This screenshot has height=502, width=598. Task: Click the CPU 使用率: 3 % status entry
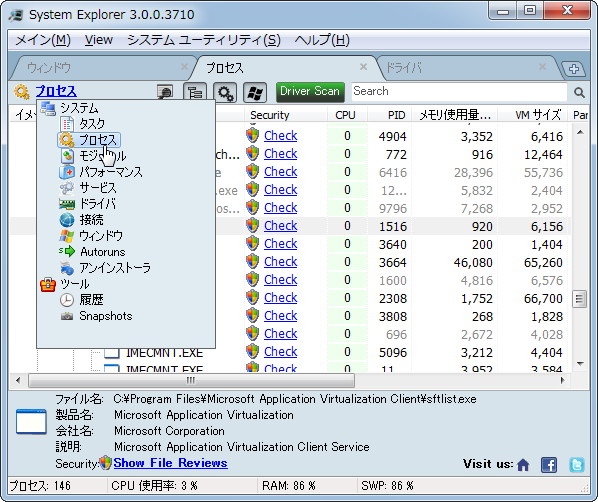(x=154, y=486)
